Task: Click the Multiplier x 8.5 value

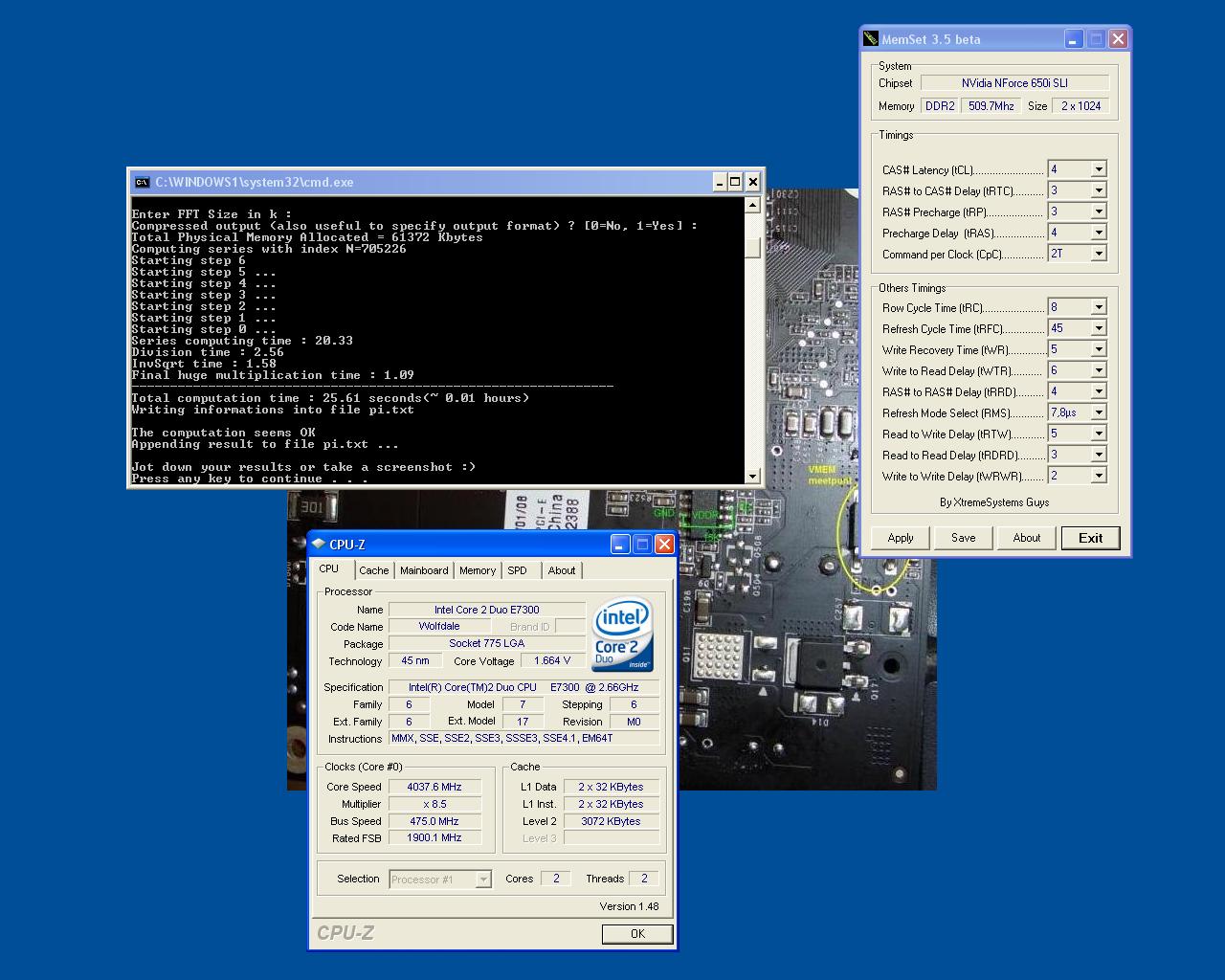Action: click(434, 804)
